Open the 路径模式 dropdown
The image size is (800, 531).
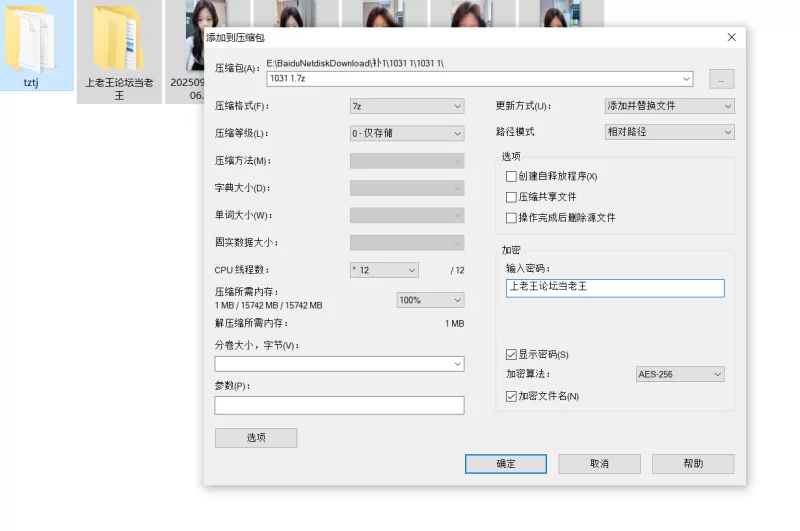click(x=669, y=132)
